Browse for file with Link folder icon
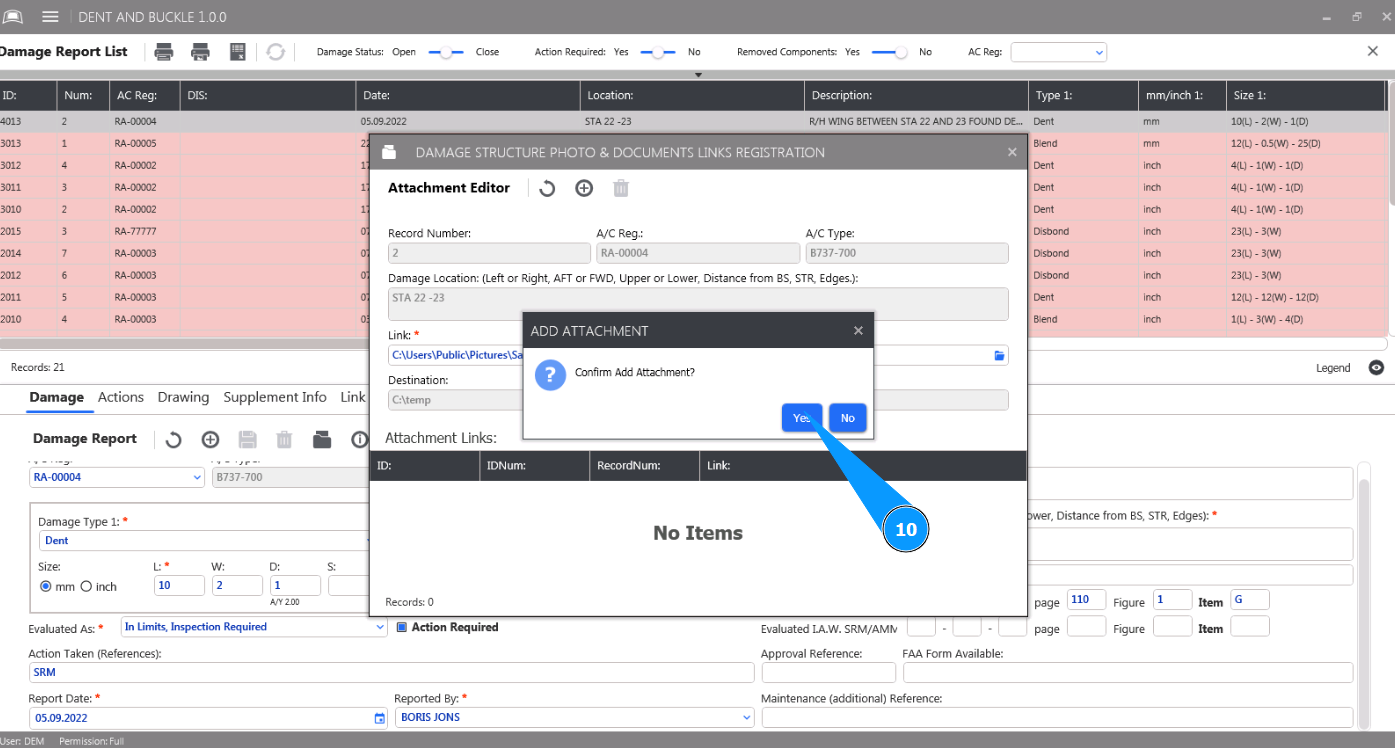Viewport: 1395px width, 748px height. coord(998,355)
